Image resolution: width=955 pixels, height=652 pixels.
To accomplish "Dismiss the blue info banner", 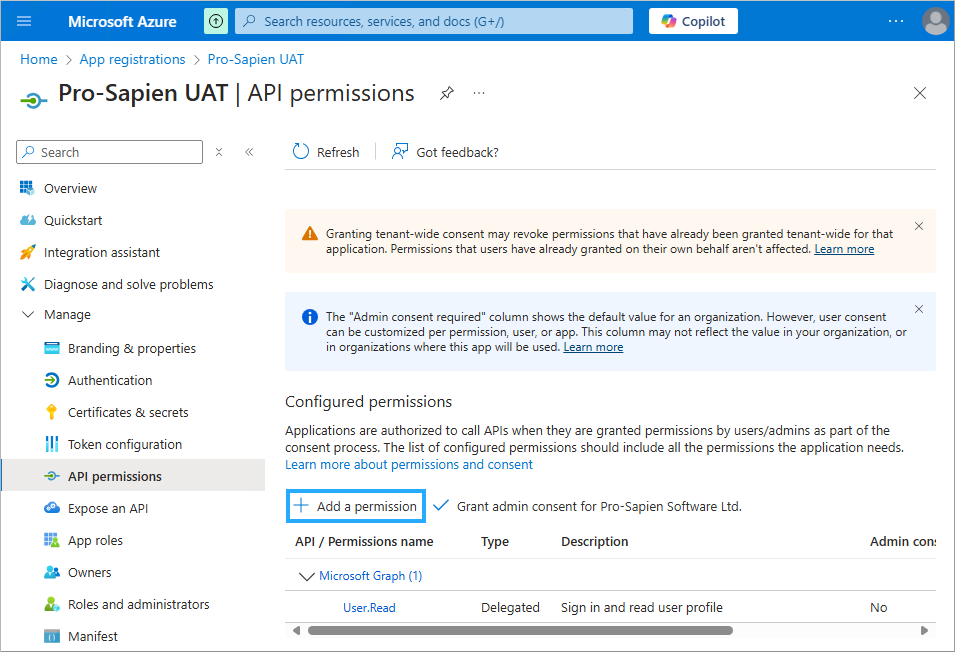I will coord(919,309).
